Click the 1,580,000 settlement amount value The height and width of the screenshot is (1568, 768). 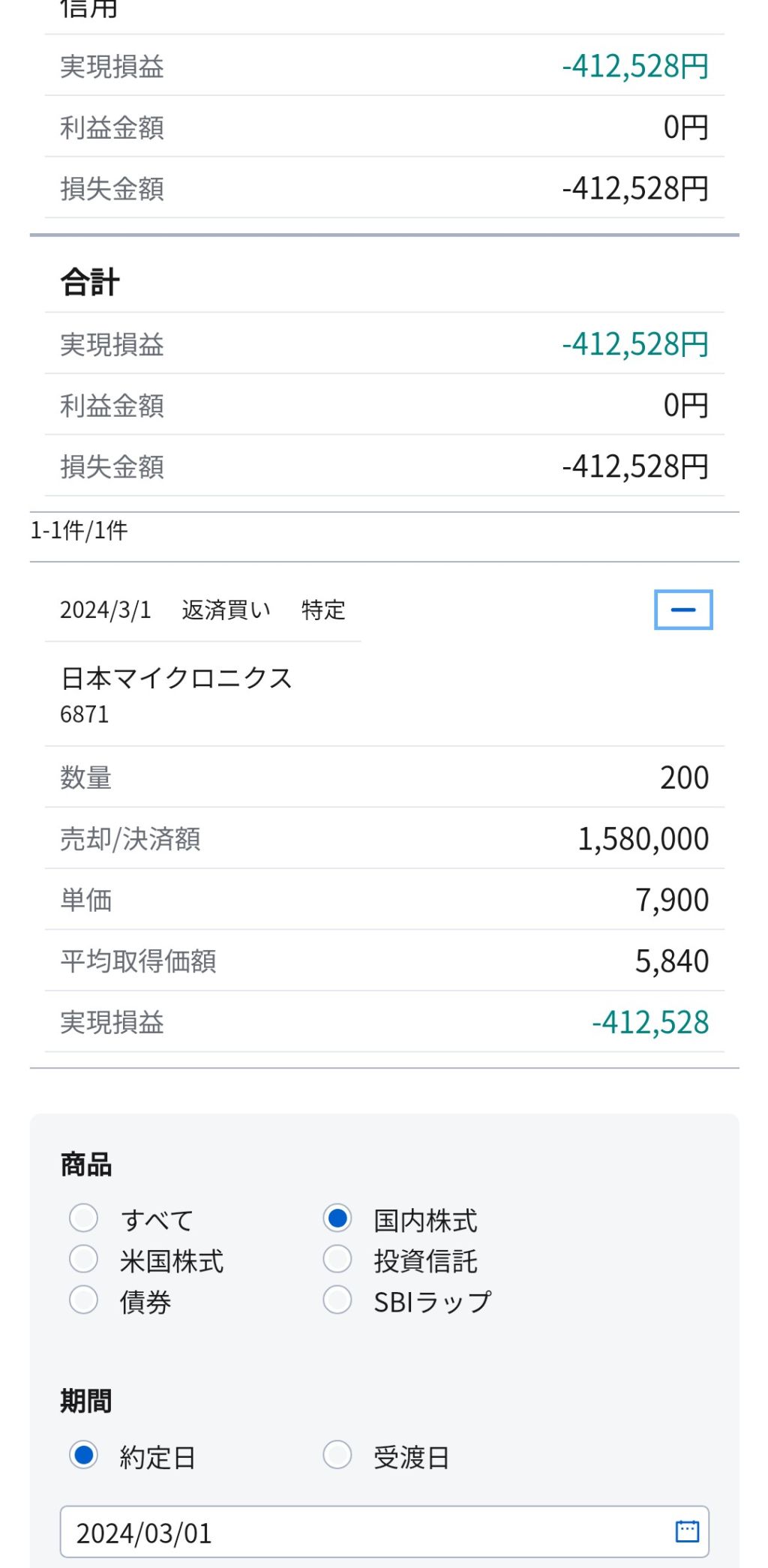pyautogui.click(x=643, y=839)
